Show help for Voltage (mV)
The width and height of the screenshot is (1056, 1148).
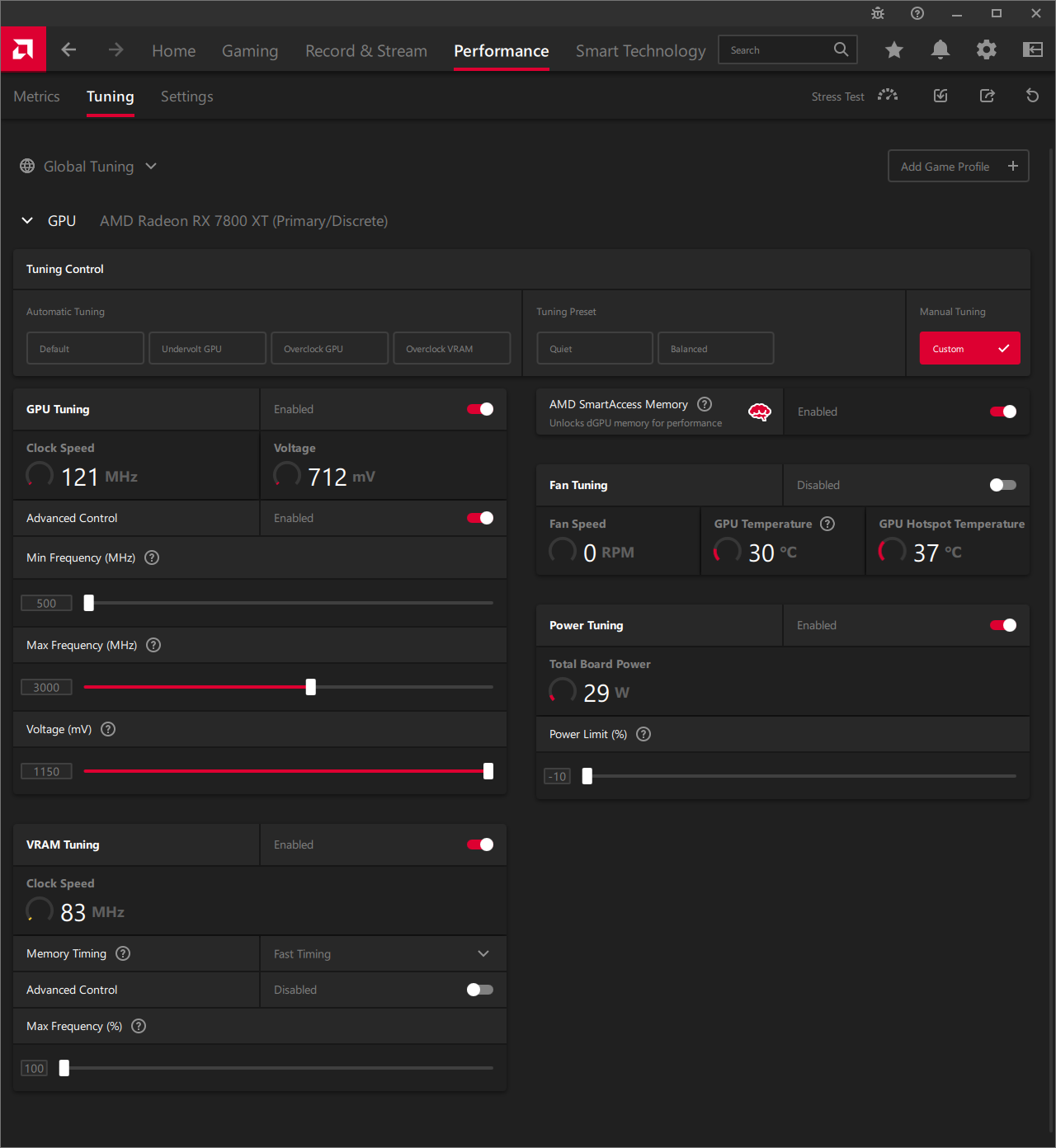point(108,729)
